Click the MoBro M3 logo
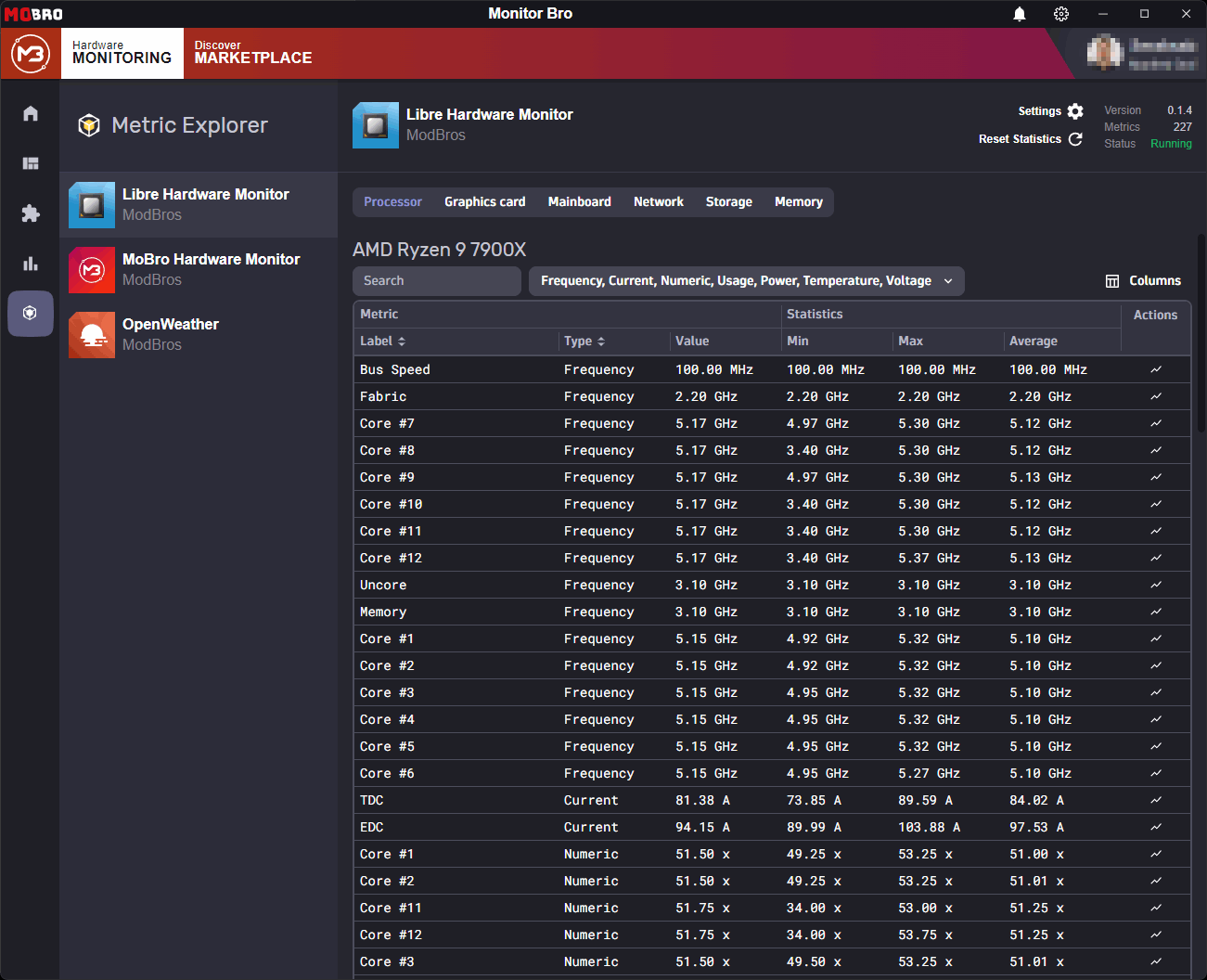 tap(31, 54)
